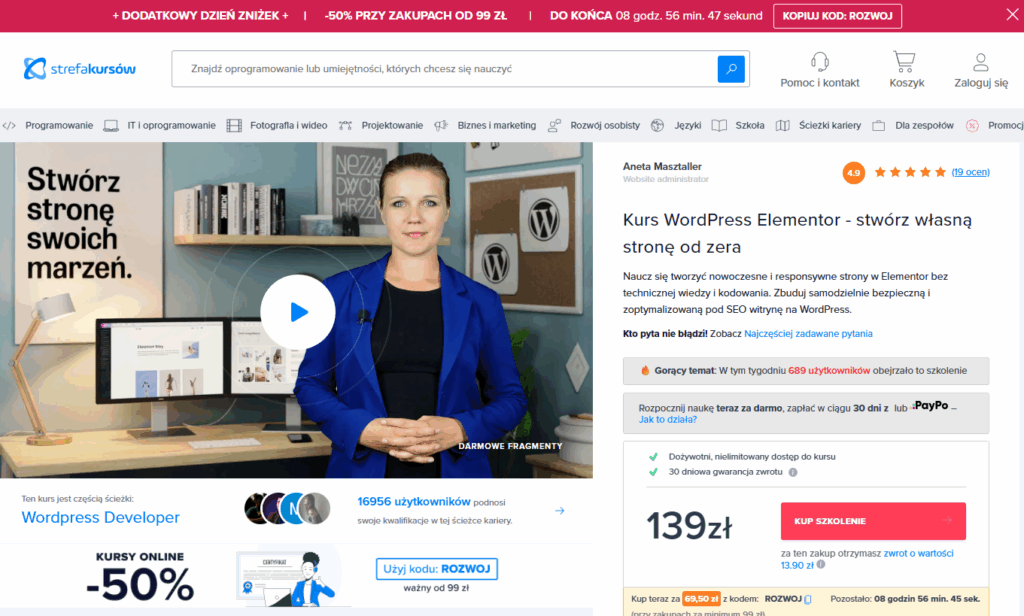The width and height of the screenshot is (1024, 616).
Task: Click the magnifying glass search button
Action: [x=731, y=69]
